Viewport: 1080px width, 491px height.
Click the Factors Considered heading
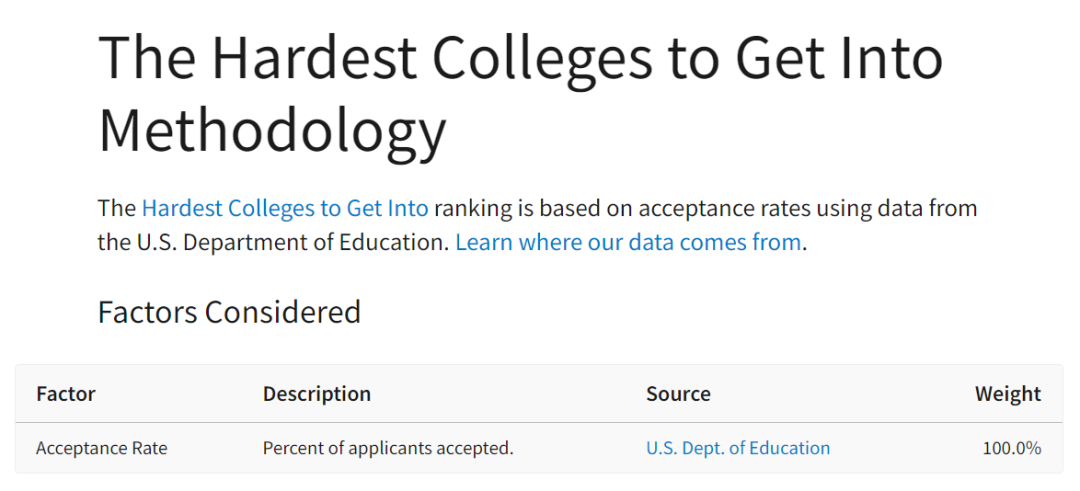[x=229, y=312]
